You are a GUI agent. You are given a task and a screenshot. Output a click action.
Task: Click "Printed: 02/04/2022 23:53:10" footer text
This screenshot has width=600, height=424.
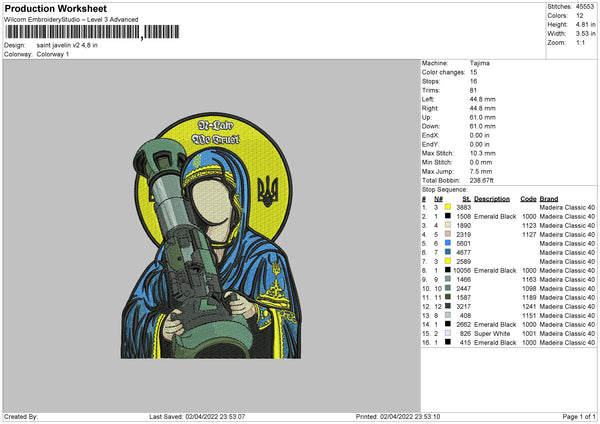398,417
